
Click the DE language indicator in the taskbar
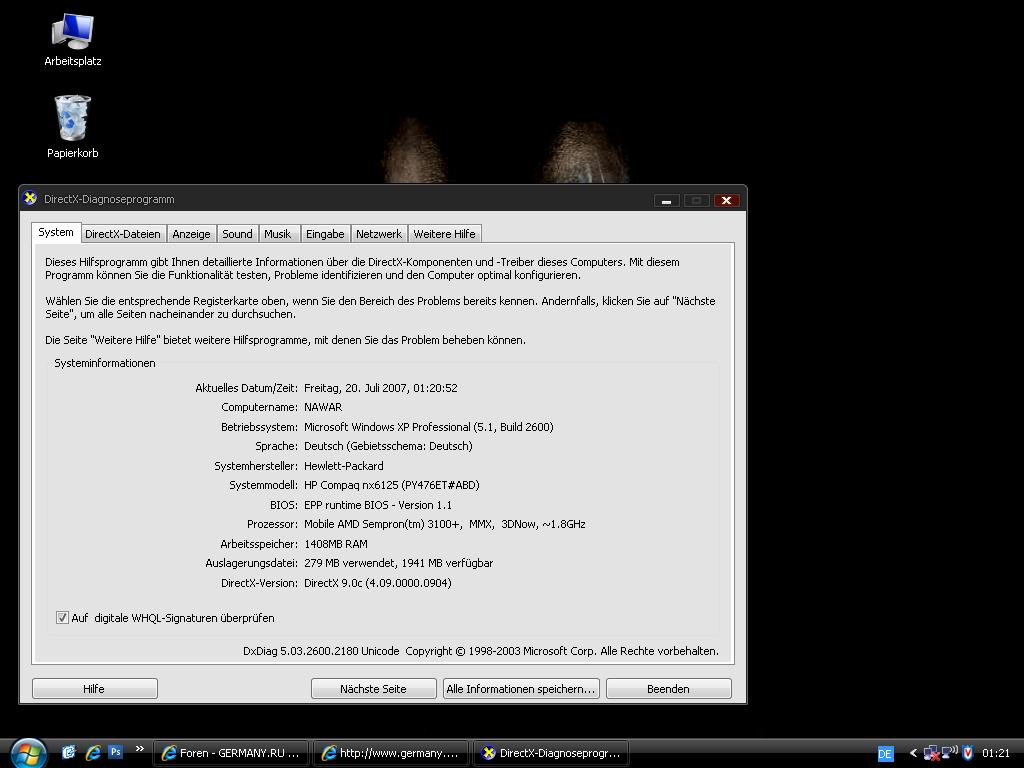point(885,754)
